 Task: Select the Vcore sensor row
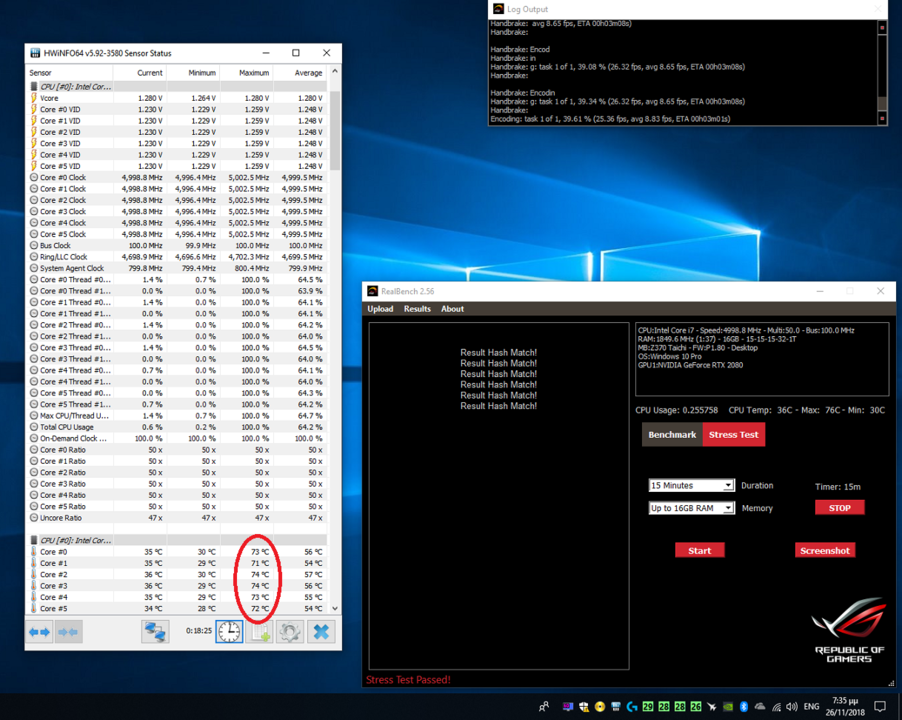(x=177, y=98)
